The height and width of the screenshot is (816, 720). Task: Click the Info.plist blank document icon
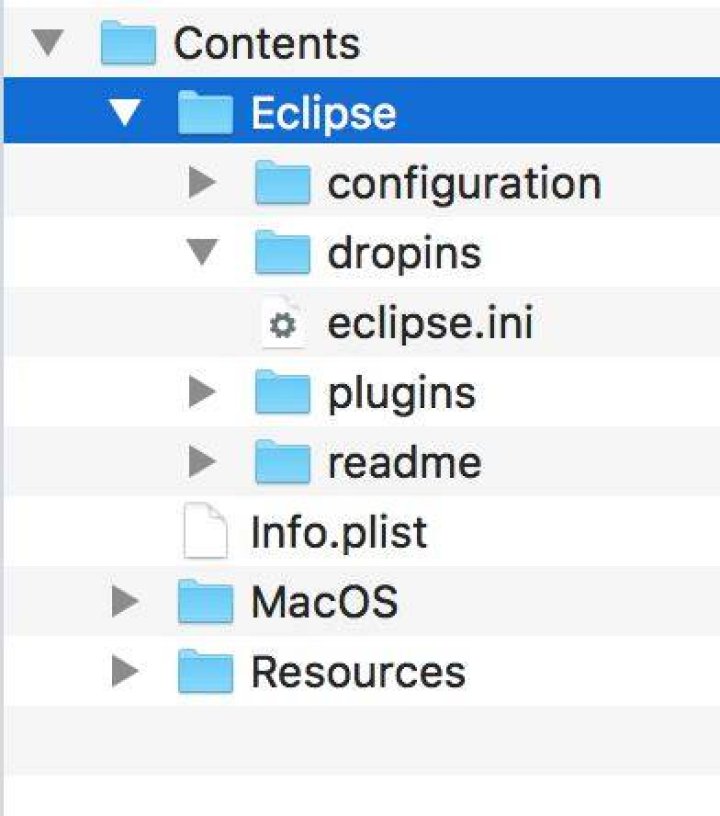click(205, 531)
